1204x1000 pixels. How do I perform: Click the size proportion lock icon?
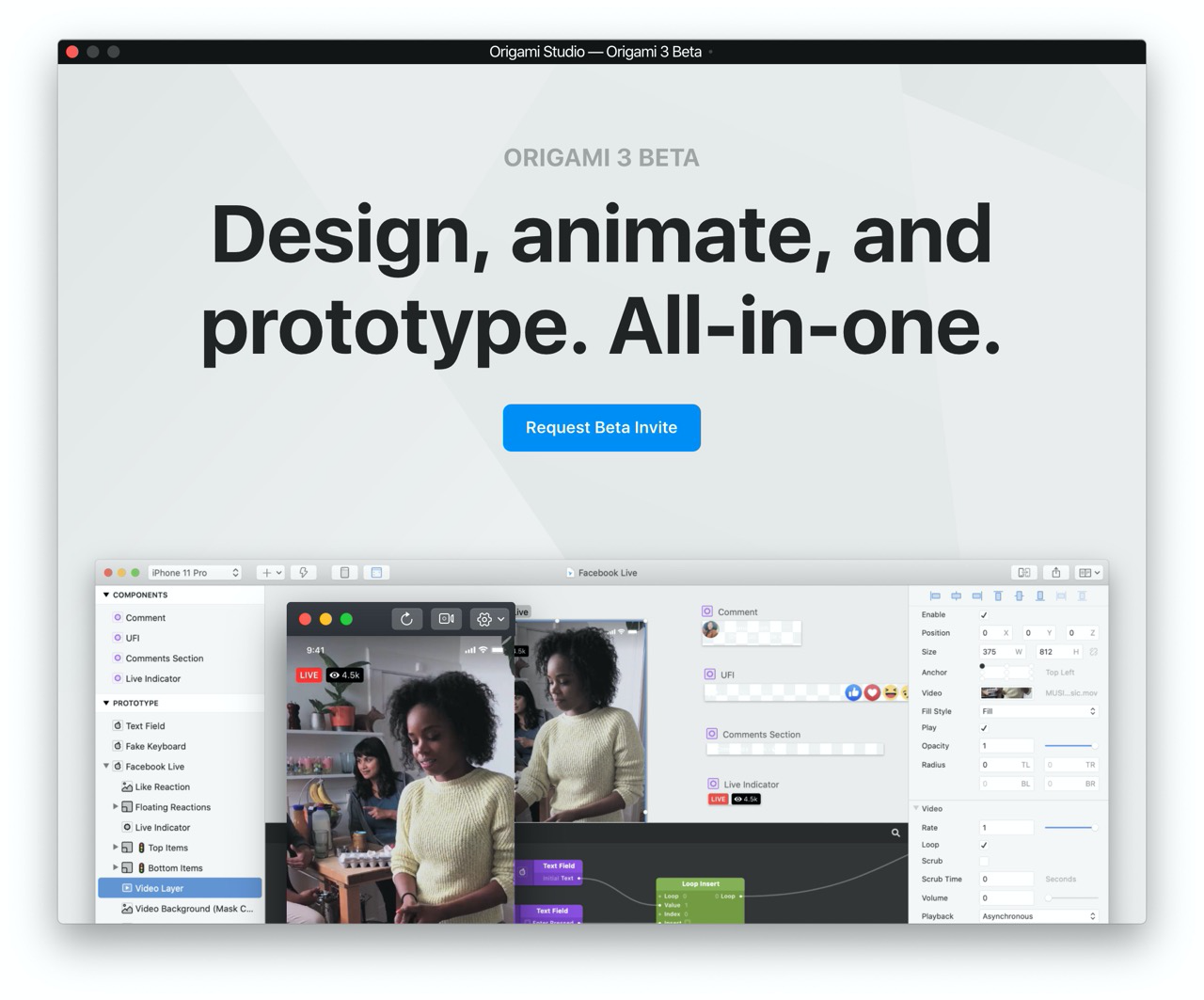click(1093, 652)
